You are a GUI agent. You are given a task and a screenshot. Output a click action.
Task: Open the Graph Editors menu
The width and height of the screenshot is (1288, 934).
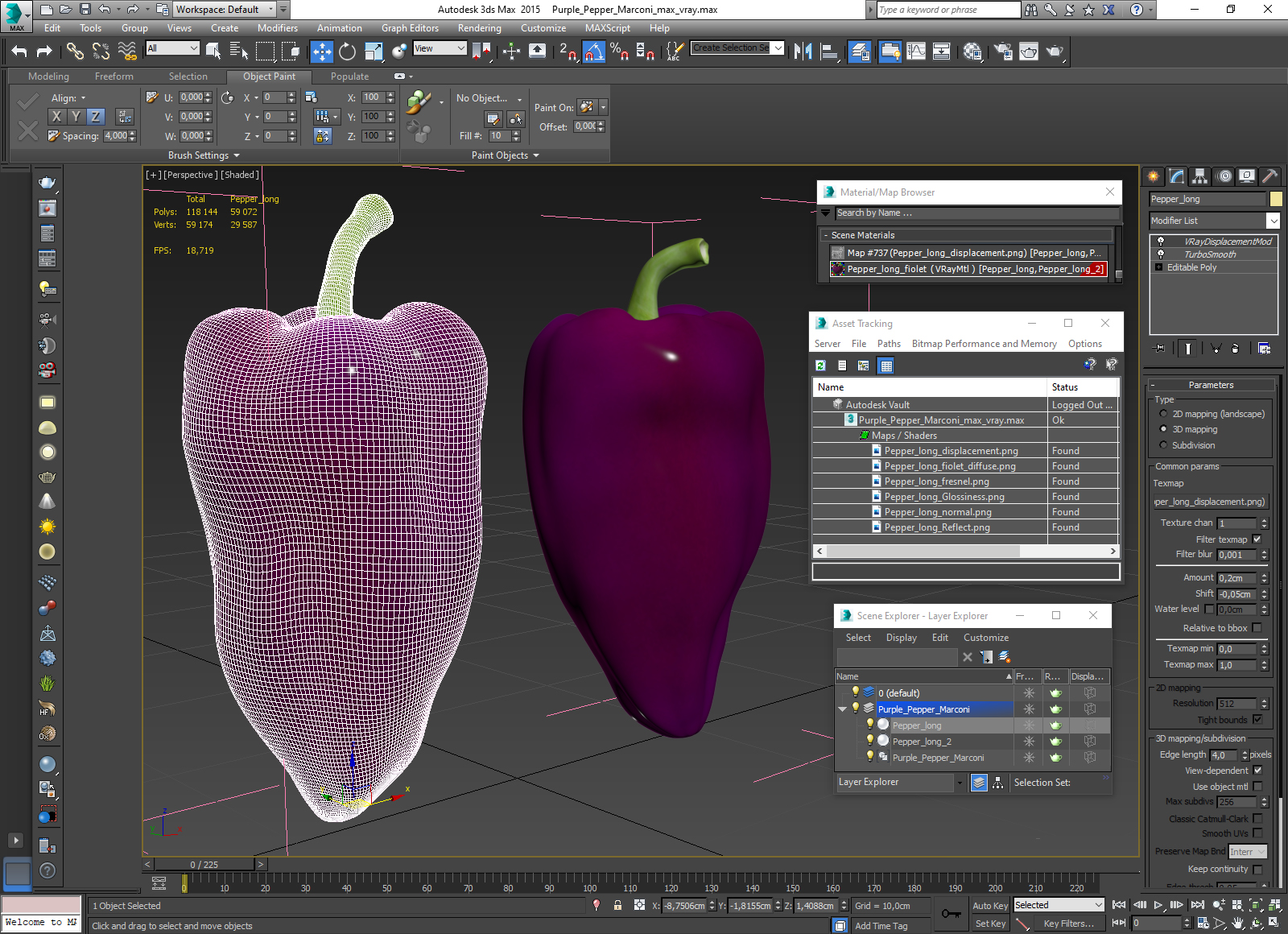[x=410, y=28]
